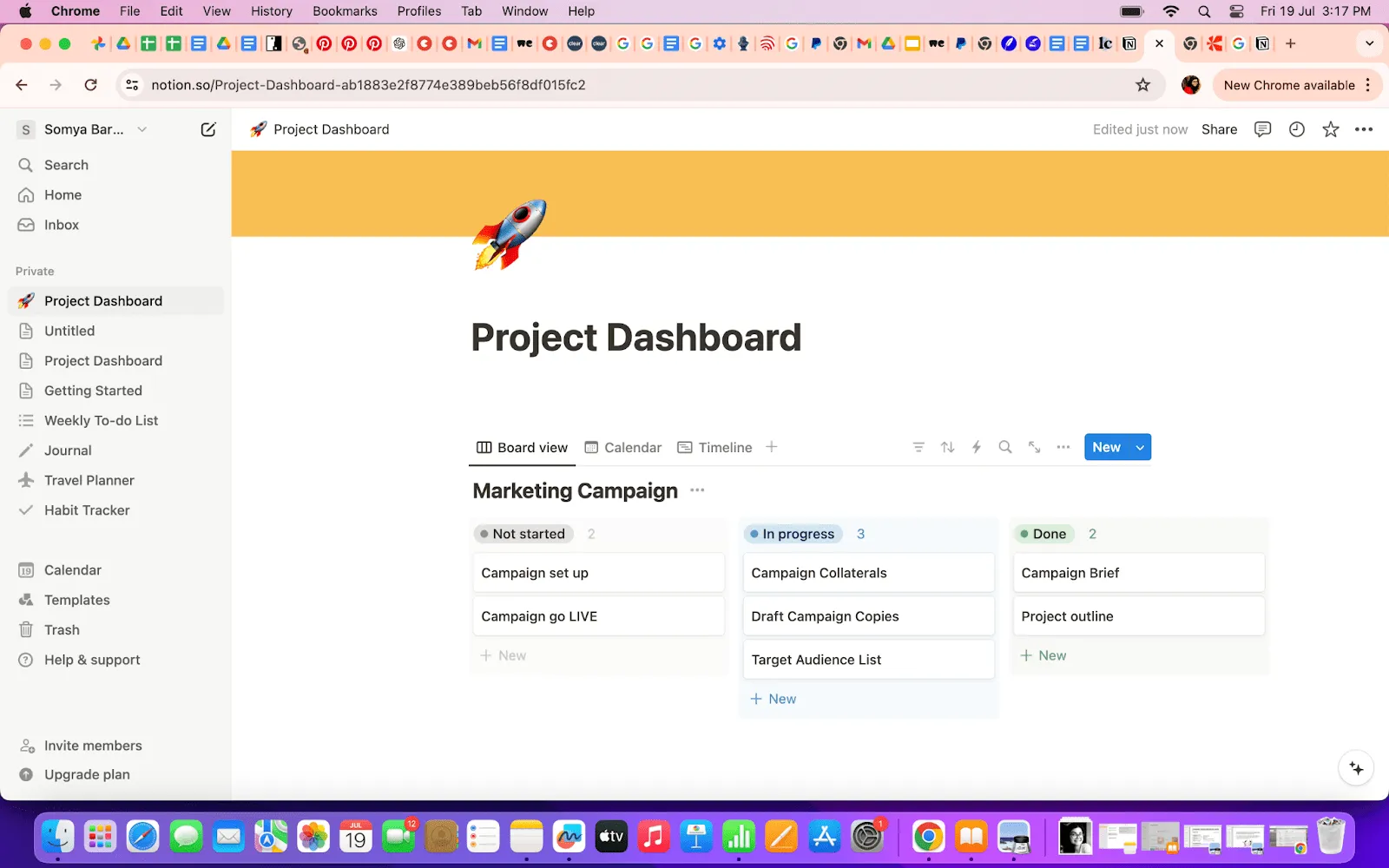Add new card under In progress
Image resolution: width=1389 pixels, height=868 pixels.
point(773,699)
